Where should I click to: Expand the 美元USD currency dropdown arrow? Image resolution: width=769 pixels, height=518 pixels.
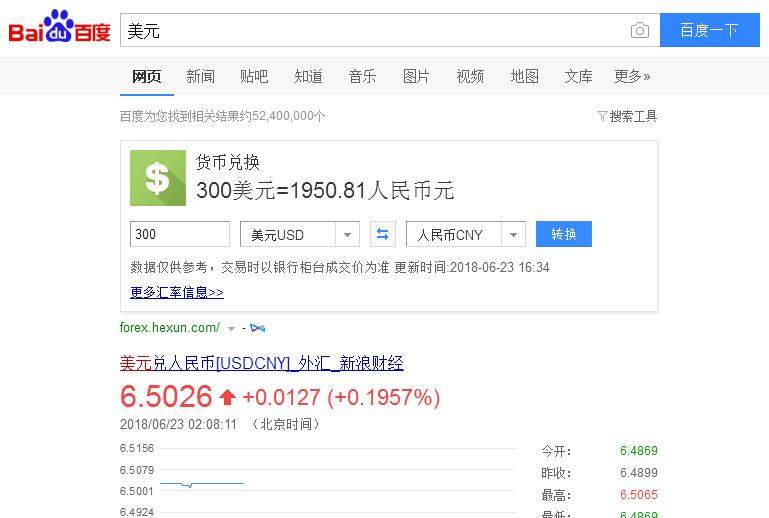coord(347,234)
